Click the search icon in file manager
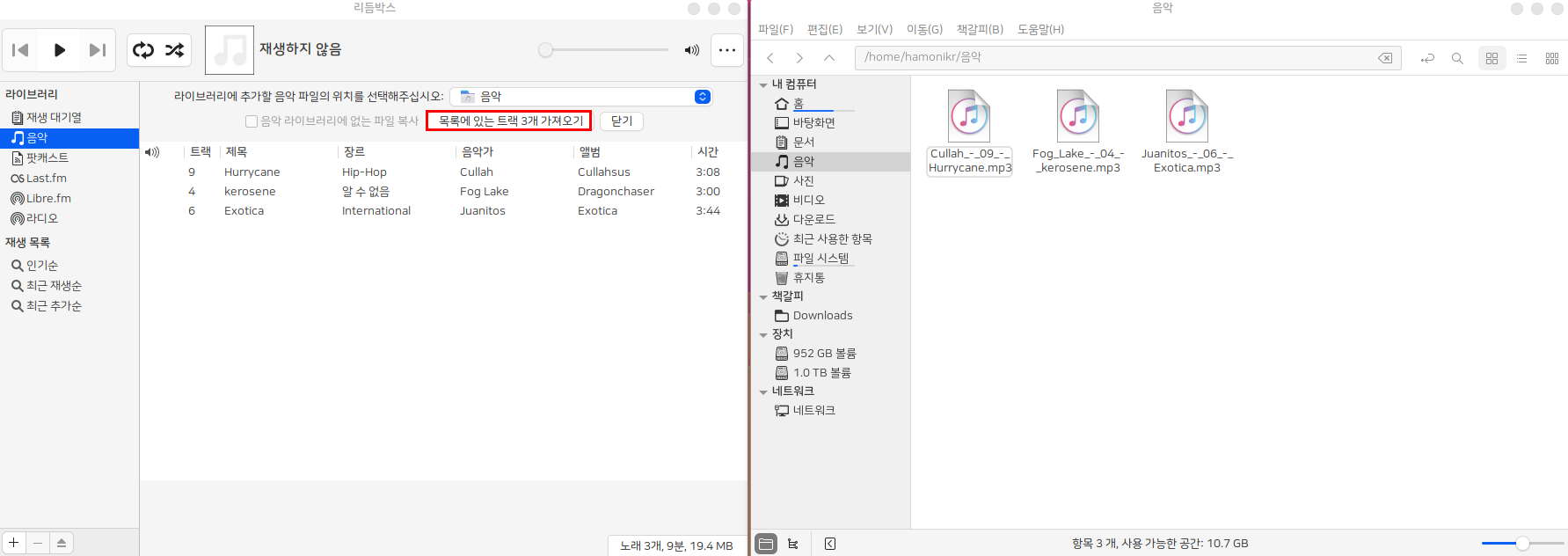The height and width of the screenshot is (556, 1568). coord(1457,58)
